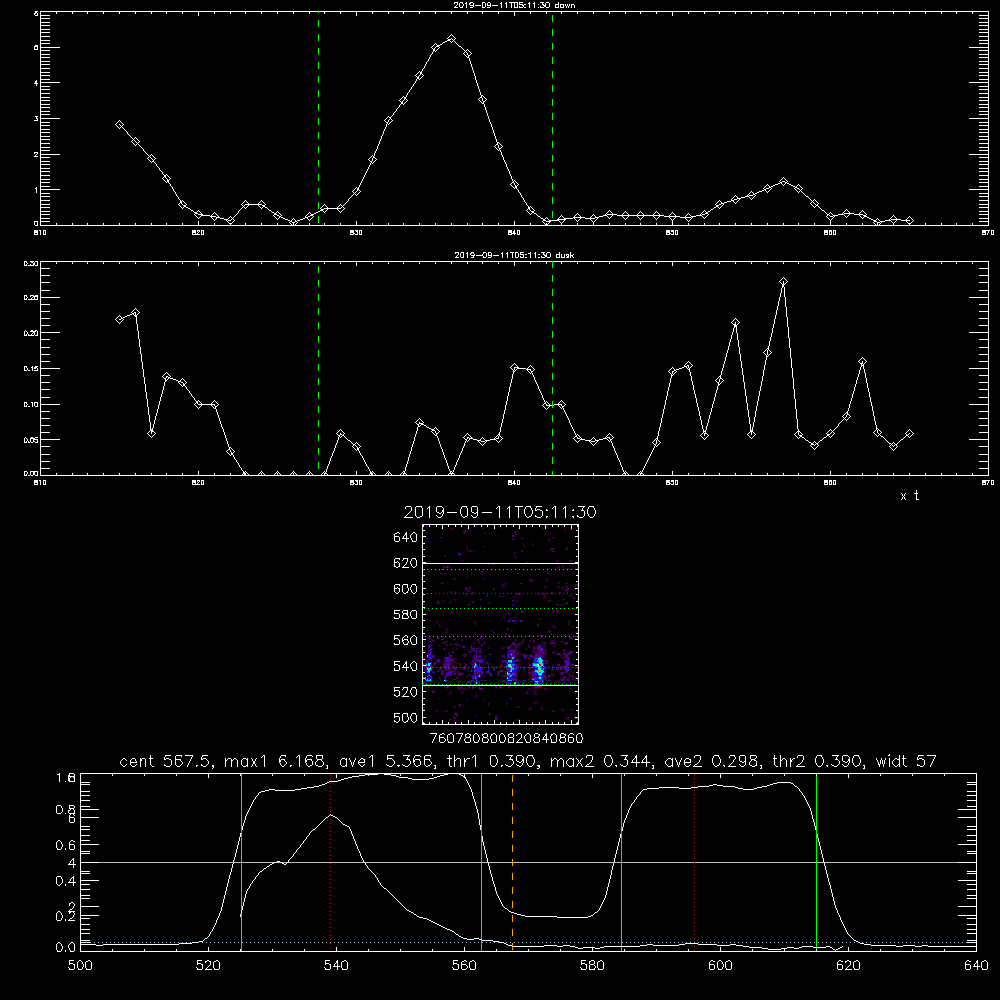Select the 'ave1 5.366' statistic text
This screenshot has width=1000, height=1000.
click(x=388, y=761)
